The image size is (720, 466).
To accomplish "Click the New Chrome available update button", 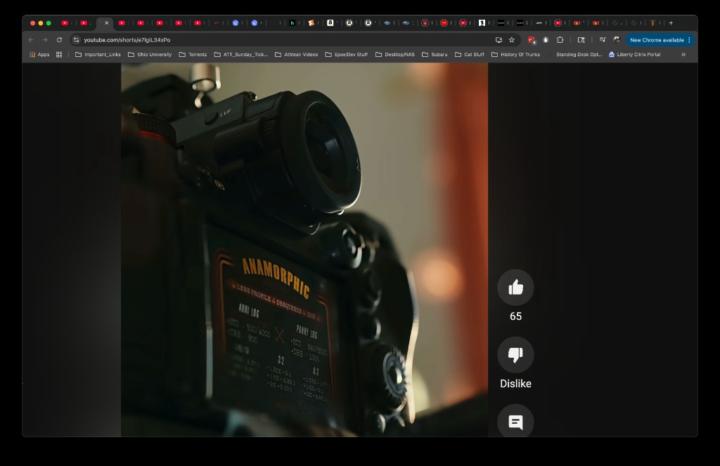I will 659,40.
